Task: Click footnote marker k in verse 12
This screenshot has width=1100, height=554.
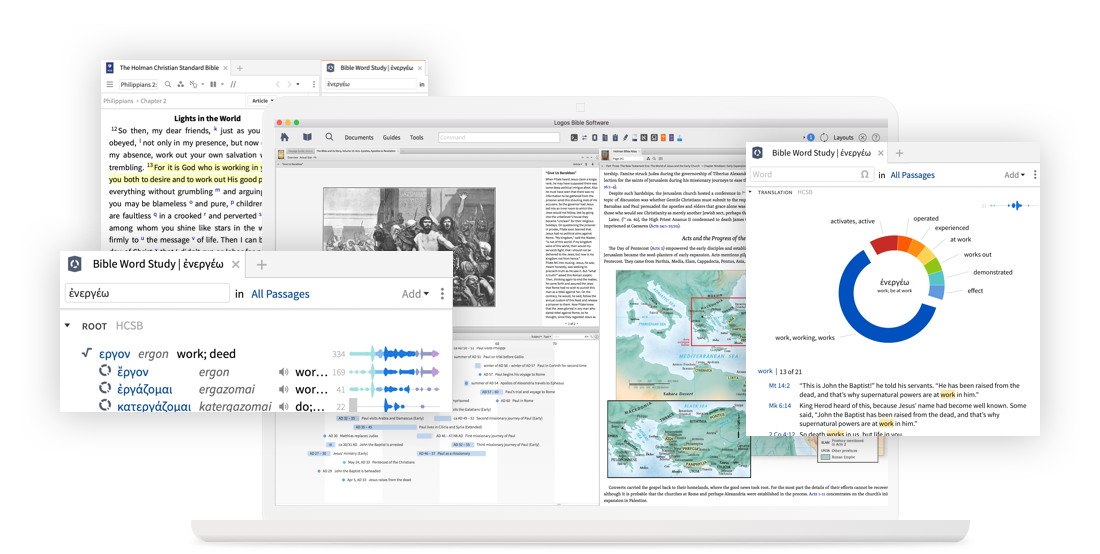Action: (215, 128)
